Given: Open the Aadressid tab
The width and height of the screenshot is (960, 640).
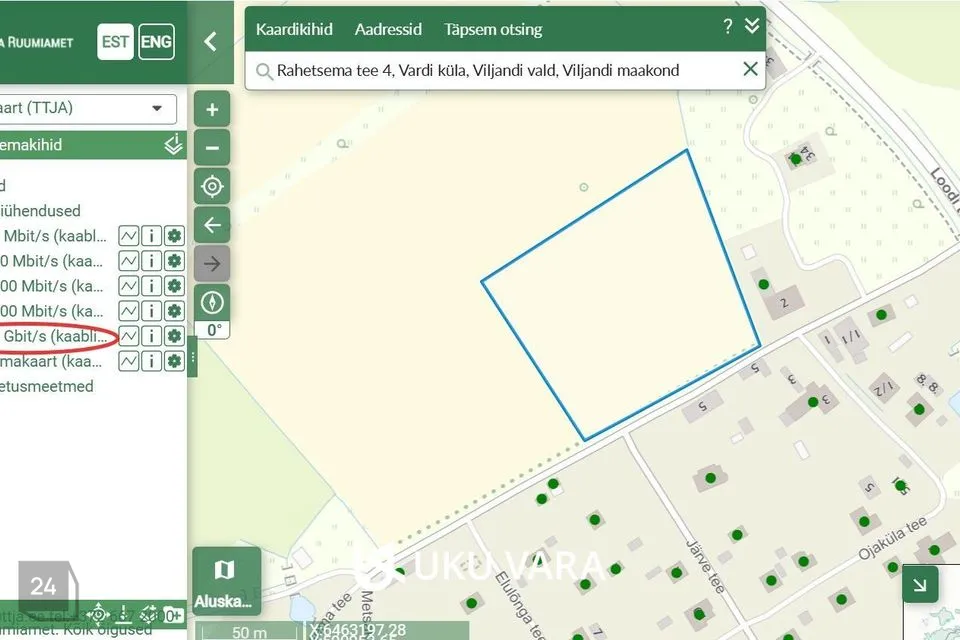Looking at the screenshot, I should pyautogui.click(x=388, y=29).
